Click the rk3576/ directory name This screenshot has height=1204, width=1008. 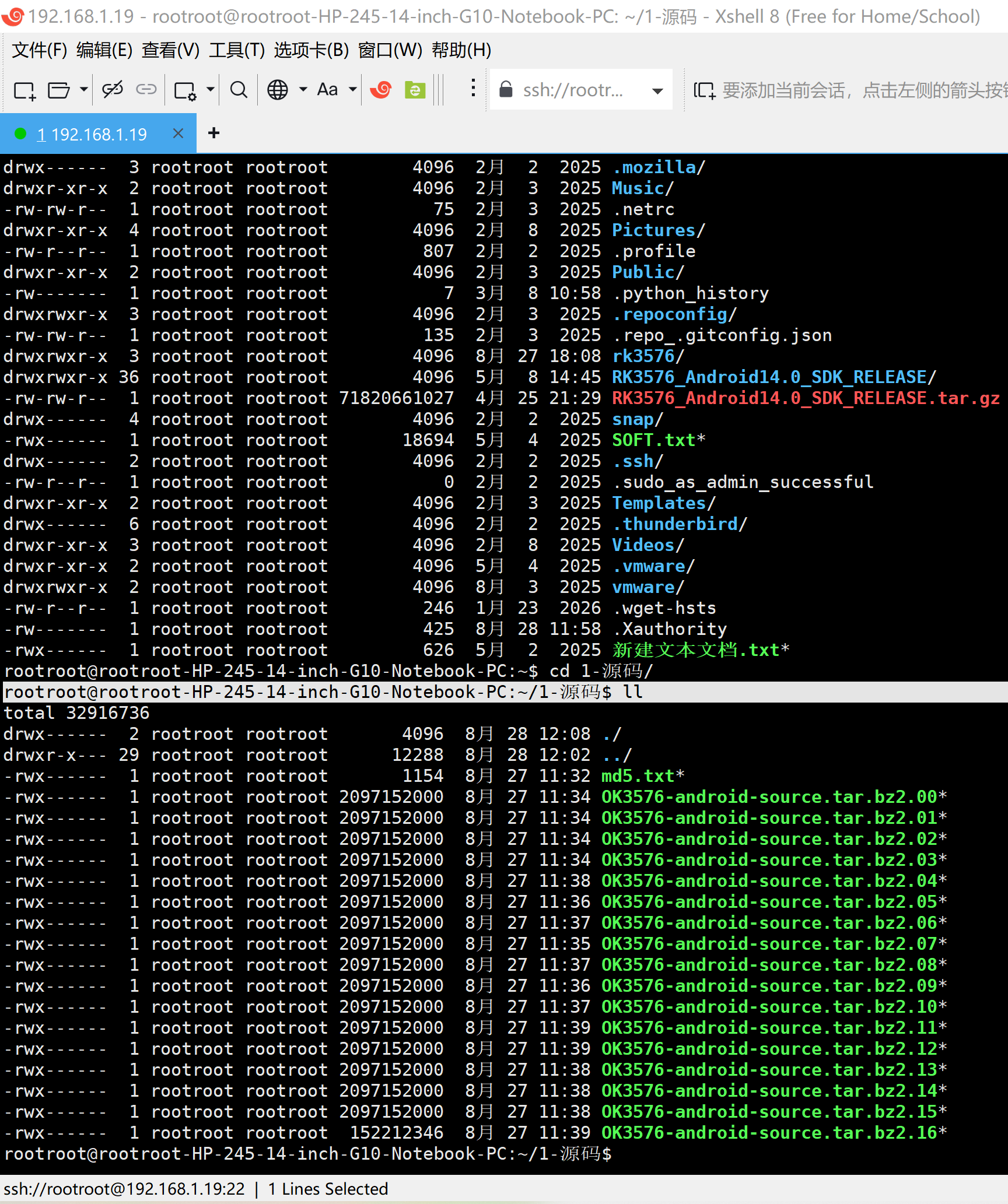click(647, 356)
